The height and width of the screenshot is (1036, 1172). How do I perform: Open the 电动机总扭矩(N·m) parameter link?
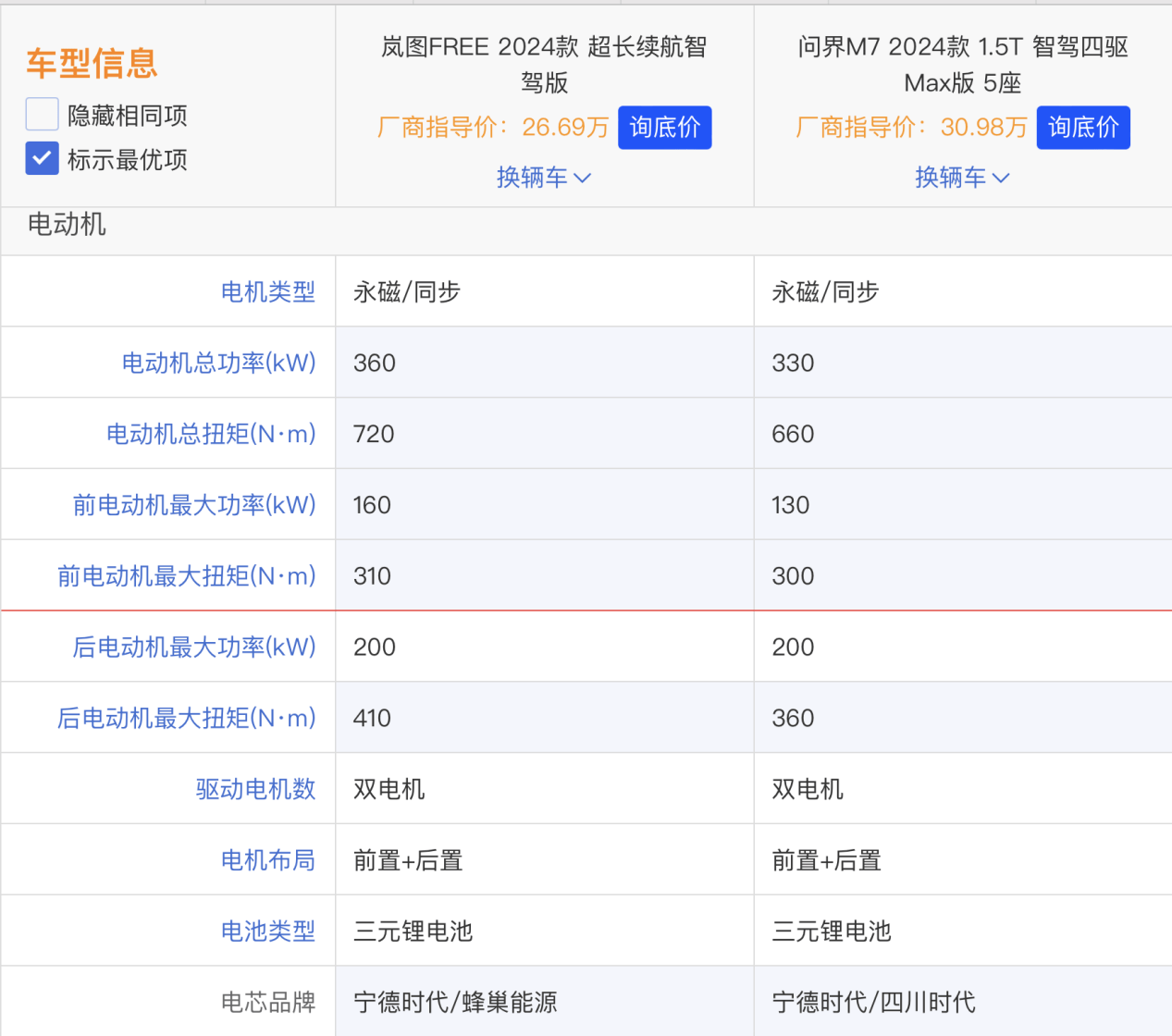pos(211,434)
